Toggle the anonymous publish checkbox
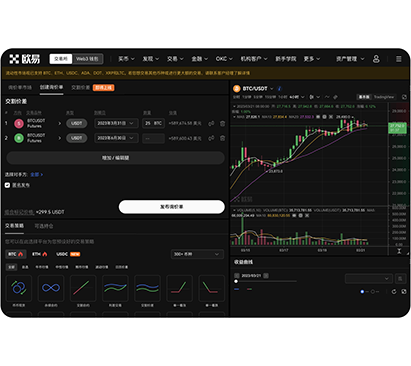The image size is (411, 366). [x=7, y=185]
